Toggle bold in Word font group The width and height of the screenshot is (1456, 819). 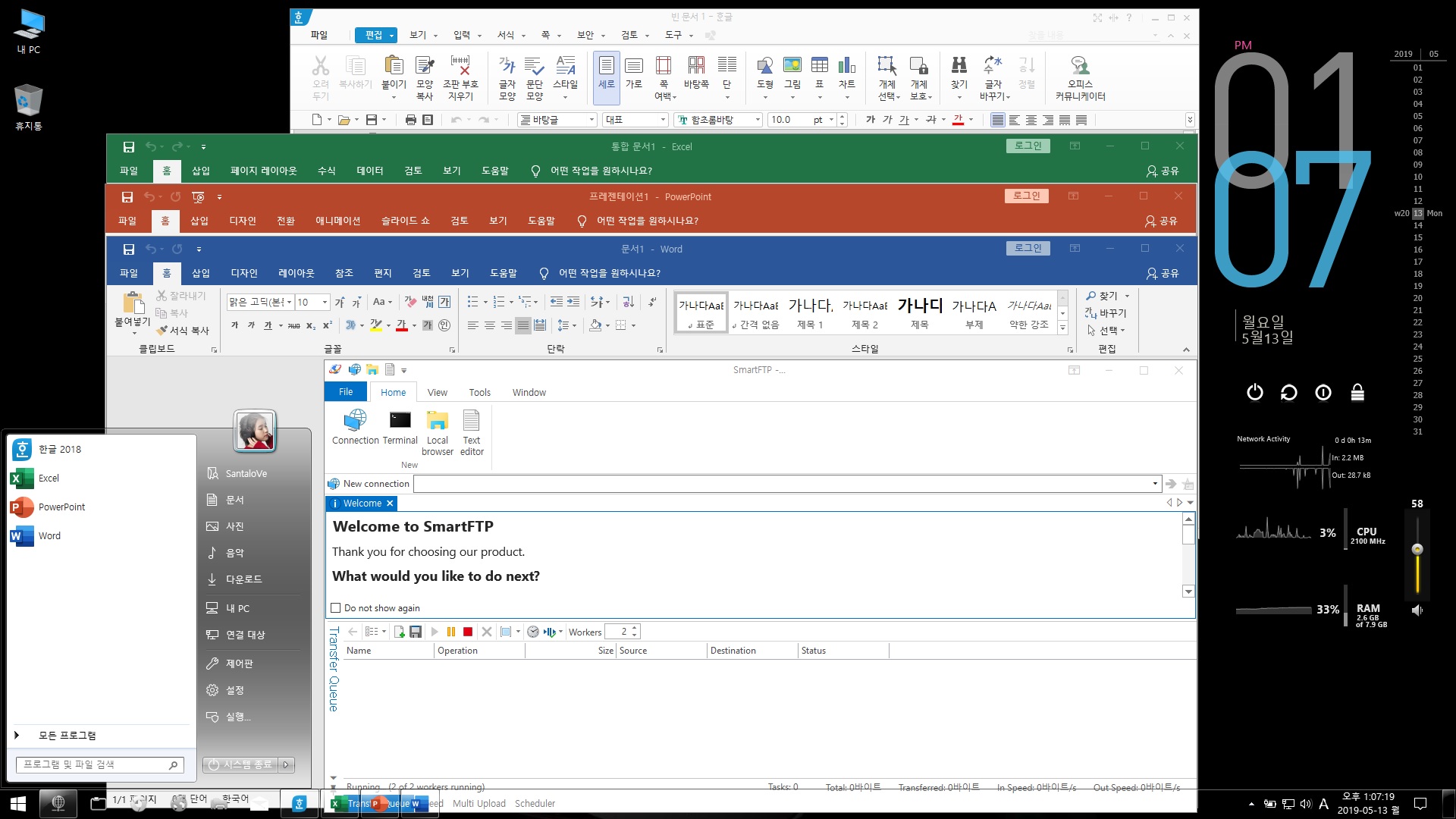[235, 325]
